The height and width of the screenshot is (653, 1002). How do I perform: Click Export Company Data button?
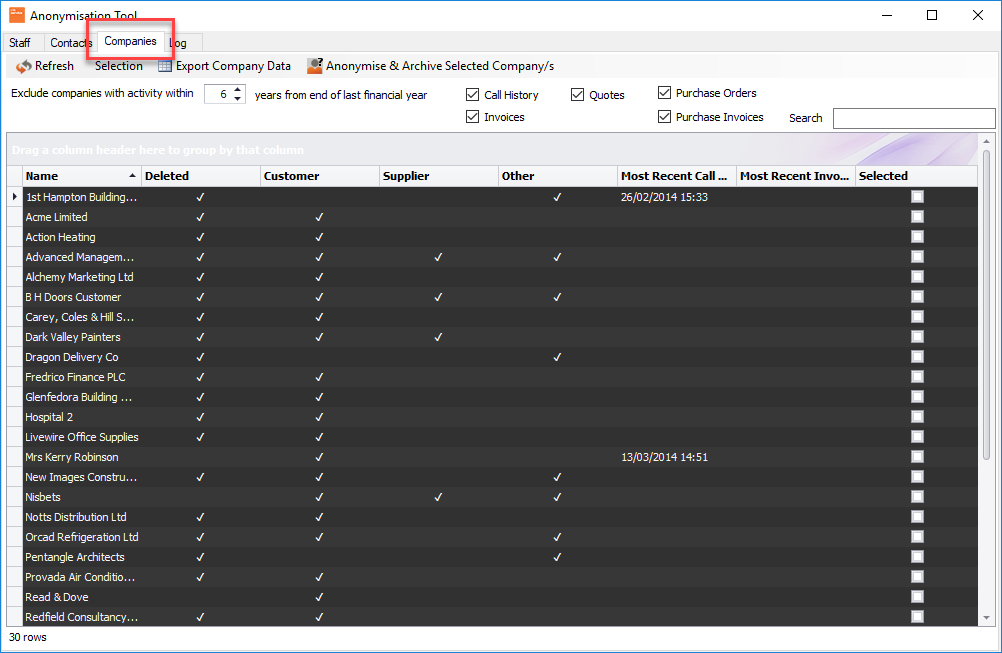[224, 66]
